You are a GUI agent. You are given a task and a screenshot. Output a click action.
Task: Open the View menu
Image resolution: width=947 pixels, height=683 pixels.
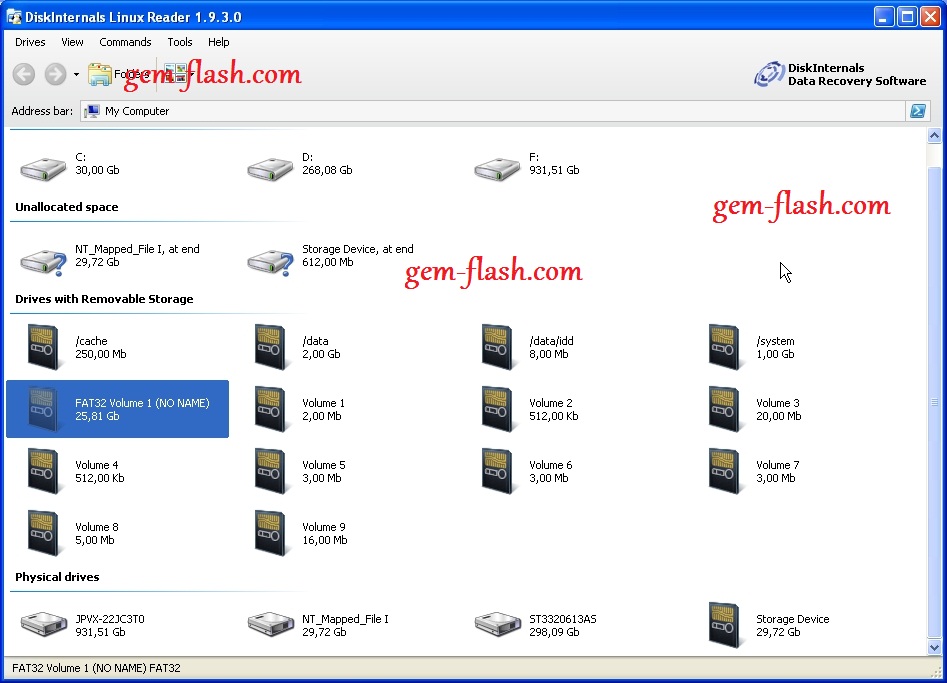pyautogui.click(x=72, y=42)
